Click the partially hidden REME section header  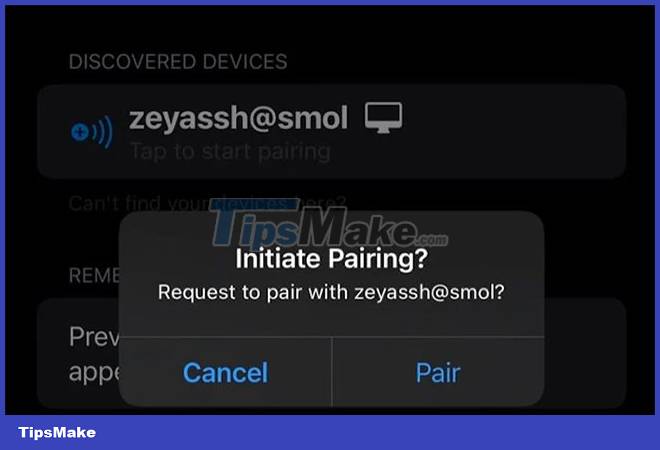(94, 276)
